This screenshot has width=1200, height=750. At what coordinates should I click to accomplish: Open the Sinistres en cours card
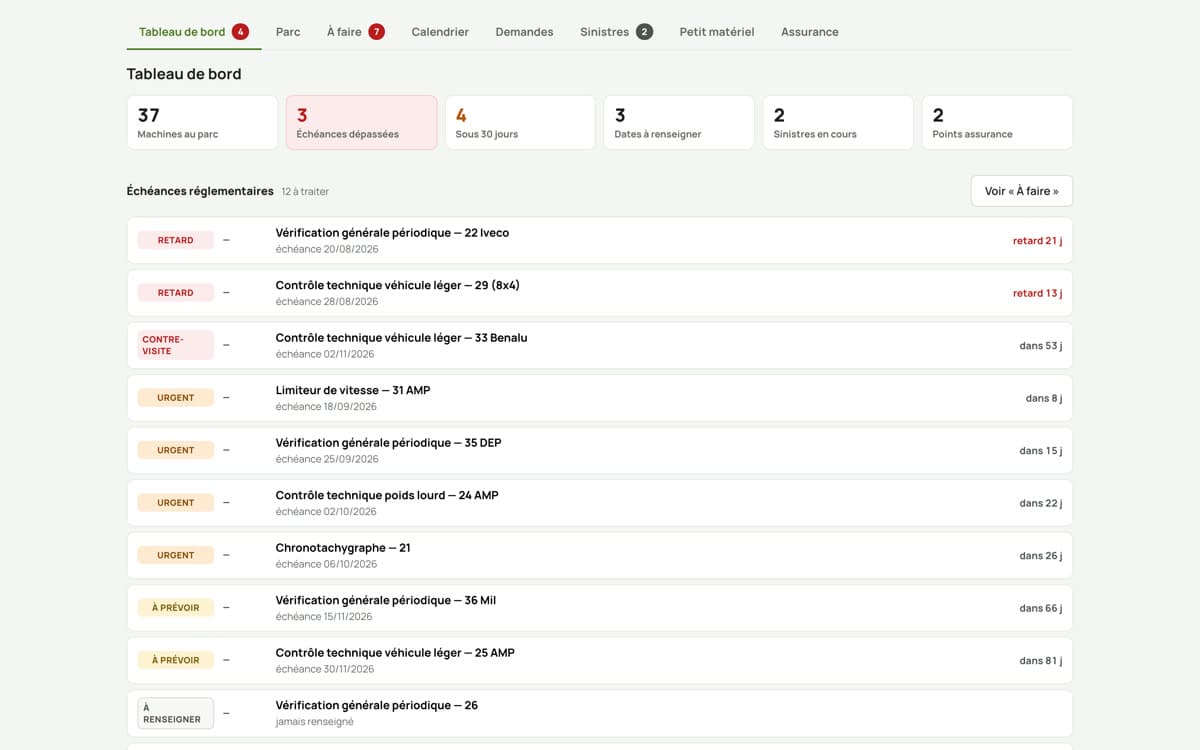tap(838, 122)
